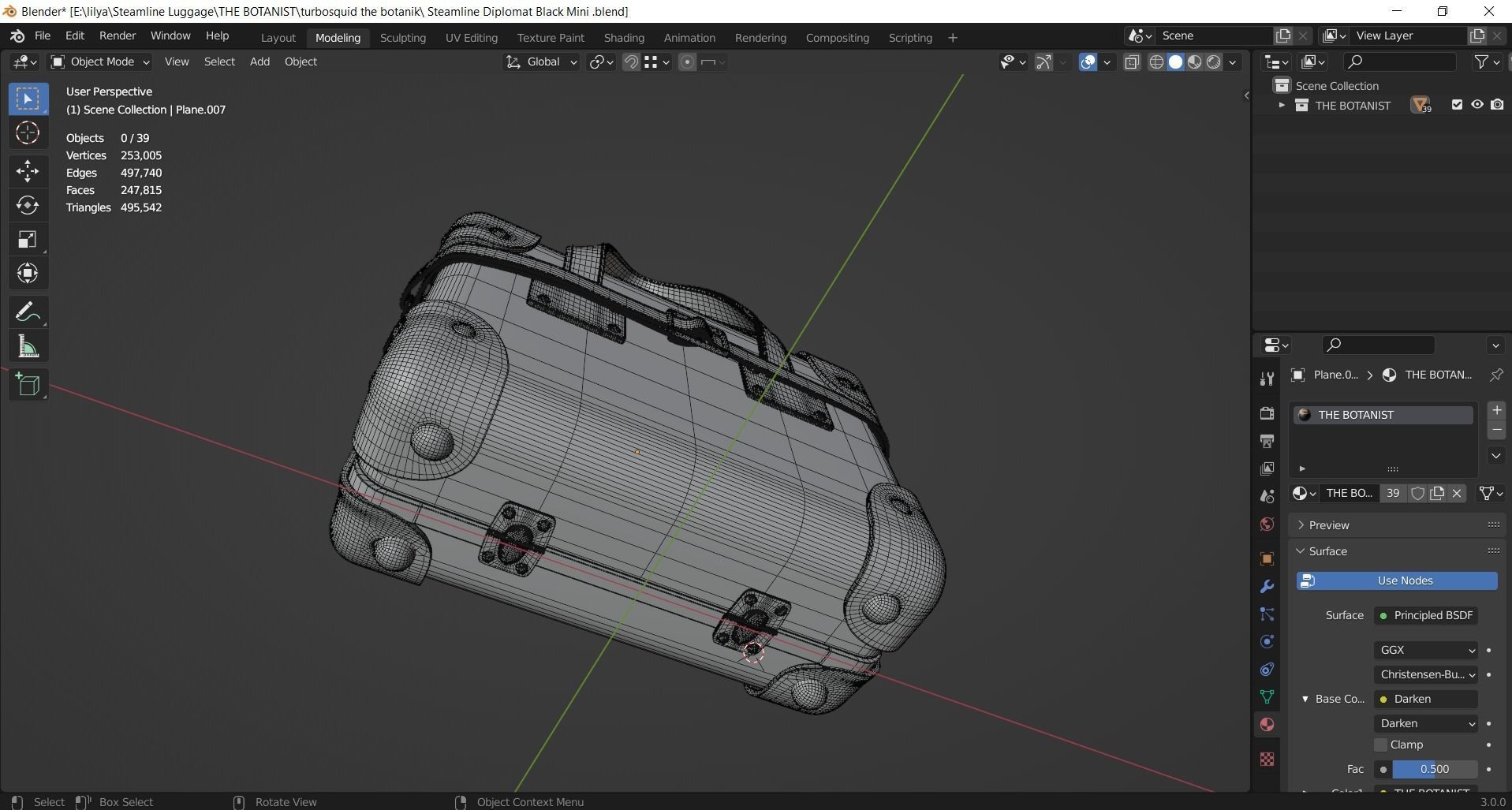The height and width of the screenshot is (810, 1512).
Task: Open the Tool properties tab
Action: pos(1267,379)
